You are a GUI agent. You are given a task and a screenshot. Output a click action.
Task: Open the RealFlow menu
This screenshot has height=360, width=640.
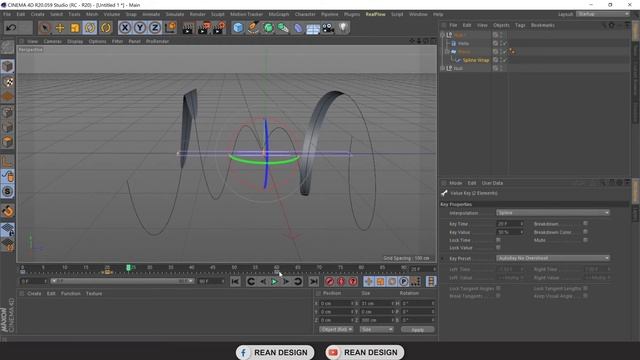pyautogui.click(x=376, y=14)
